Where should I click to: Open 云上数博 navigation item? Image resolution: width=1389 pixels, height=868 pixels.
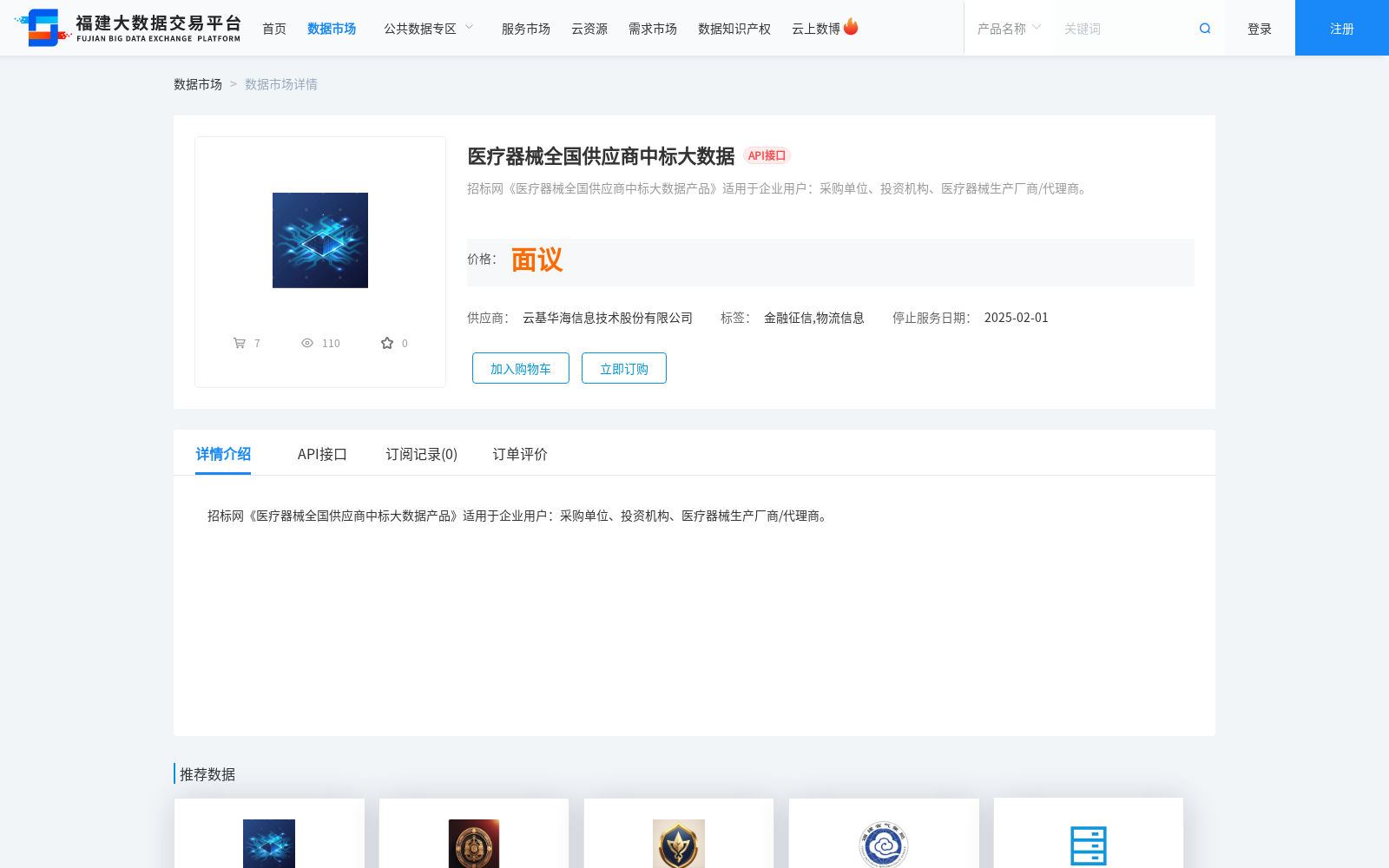point(816,29)
